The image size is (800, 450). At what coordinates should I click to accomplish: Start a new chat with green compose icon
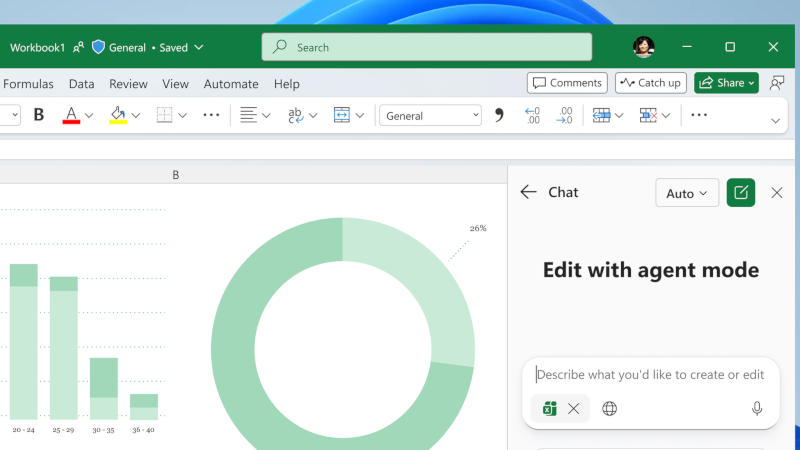[x=741, y=193]
